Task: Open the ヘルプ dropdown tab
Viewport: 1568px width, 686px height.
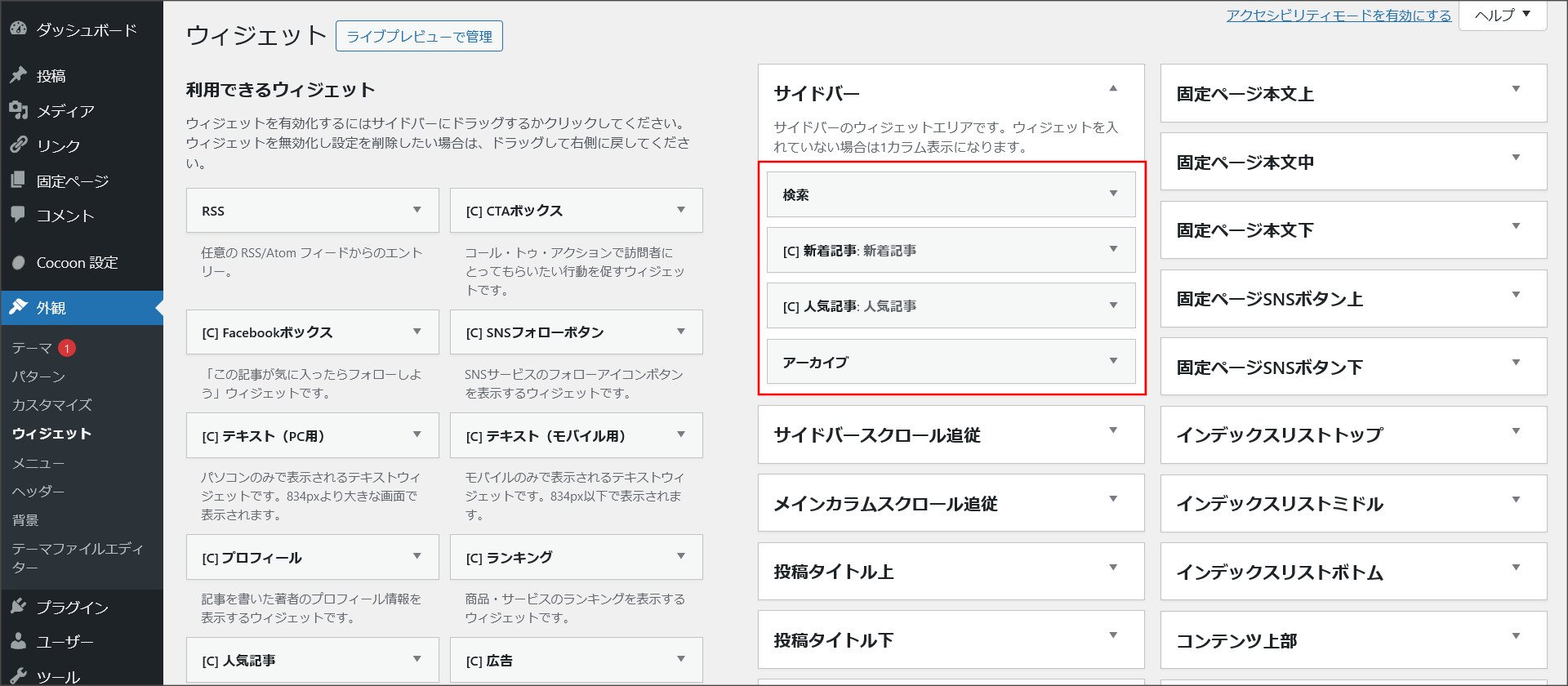Action: (1503, 16)
